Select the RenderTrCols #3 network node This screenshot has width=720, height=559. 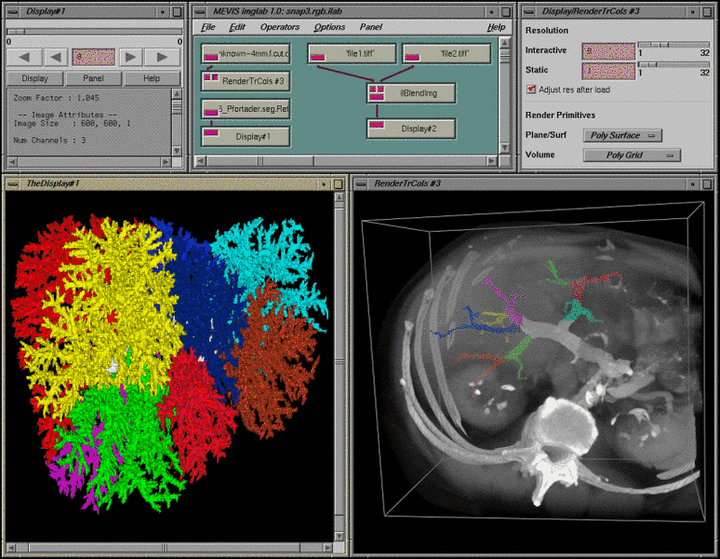245,81
